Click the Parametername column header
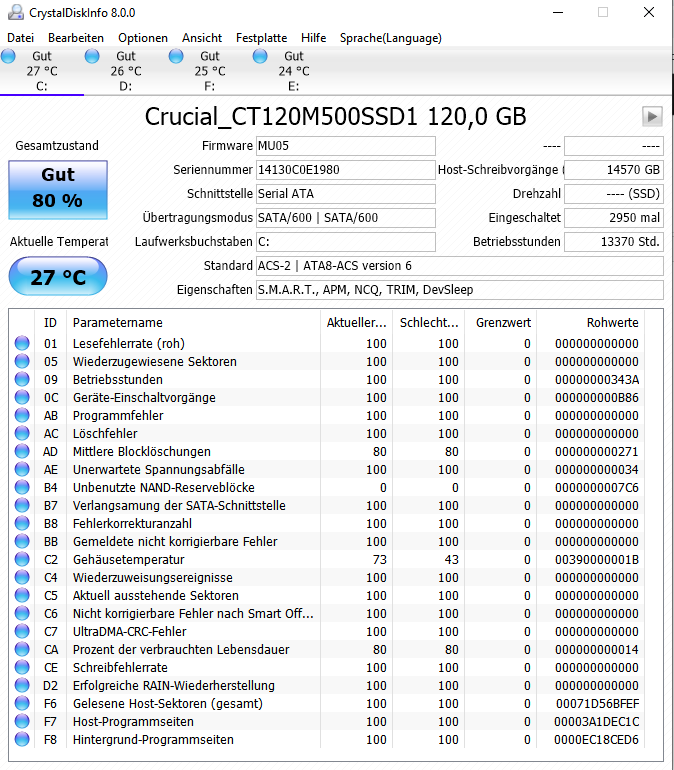674x770 pixels. [193, 323]
